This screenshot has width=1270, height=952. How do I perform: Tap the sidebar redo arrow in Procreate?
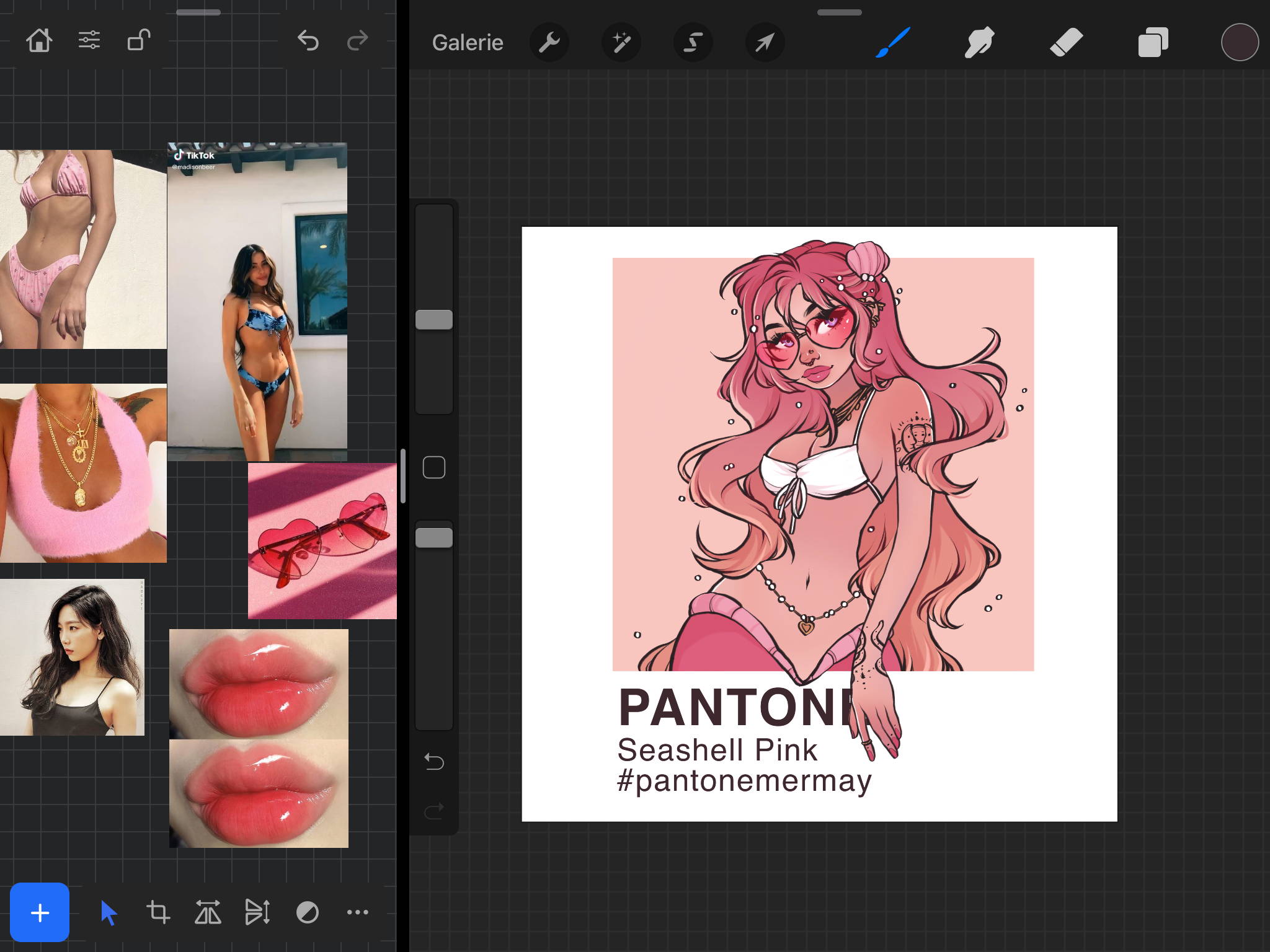(x=434, y=810)
